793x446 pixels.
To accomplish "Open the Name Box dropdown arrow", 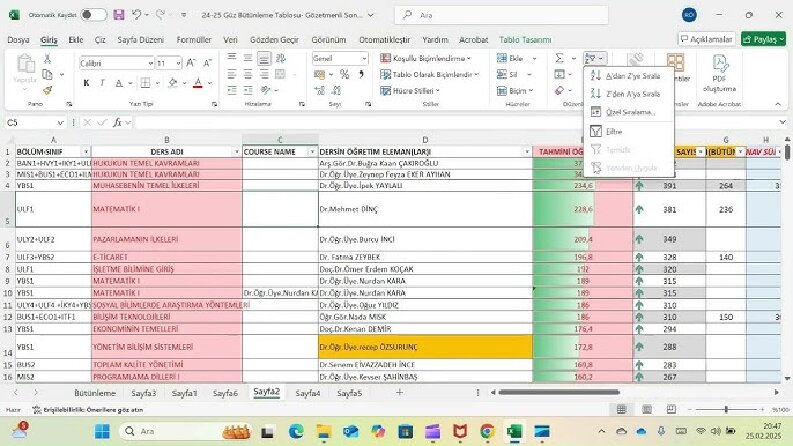I will click(x=60, y=123).
